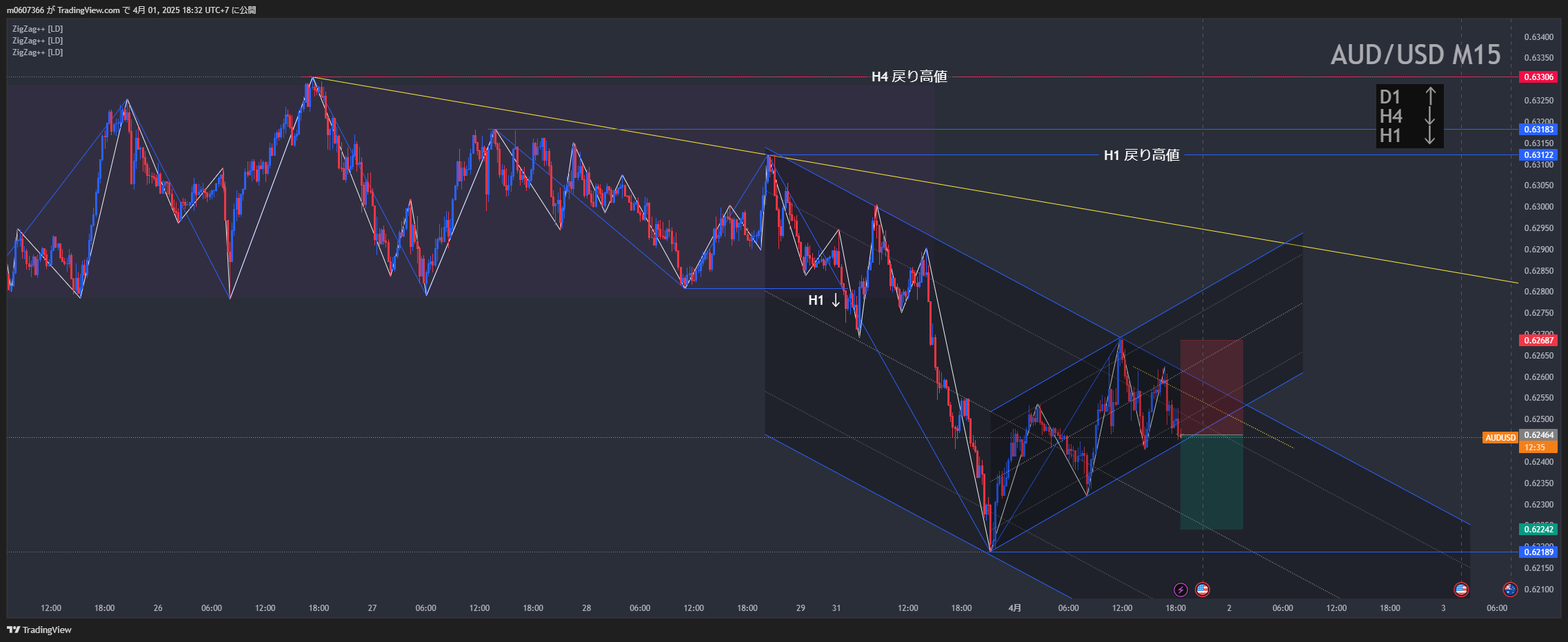Image resolution: width=1568 pixels, height=642 pixels.
Task: Click the 0.62500 price axis tick
Action: click(x=1538, y=419)
